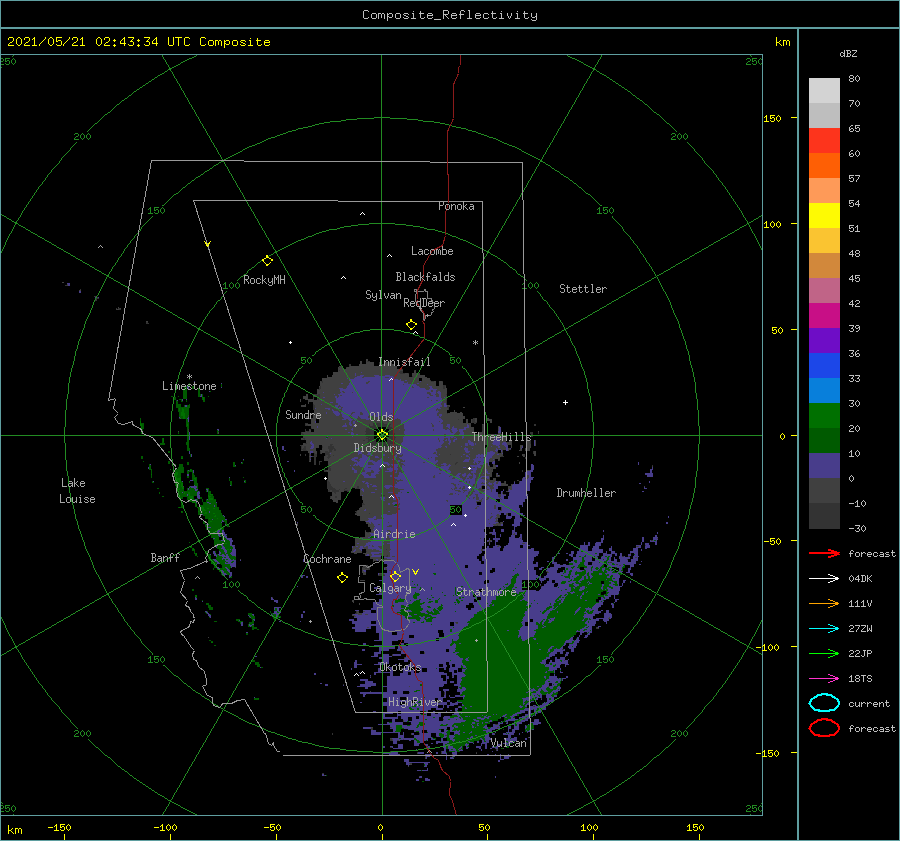This screenshot has width=900, height=841.
Task: Click the 18TS legend text
Action: coord(860,679)
